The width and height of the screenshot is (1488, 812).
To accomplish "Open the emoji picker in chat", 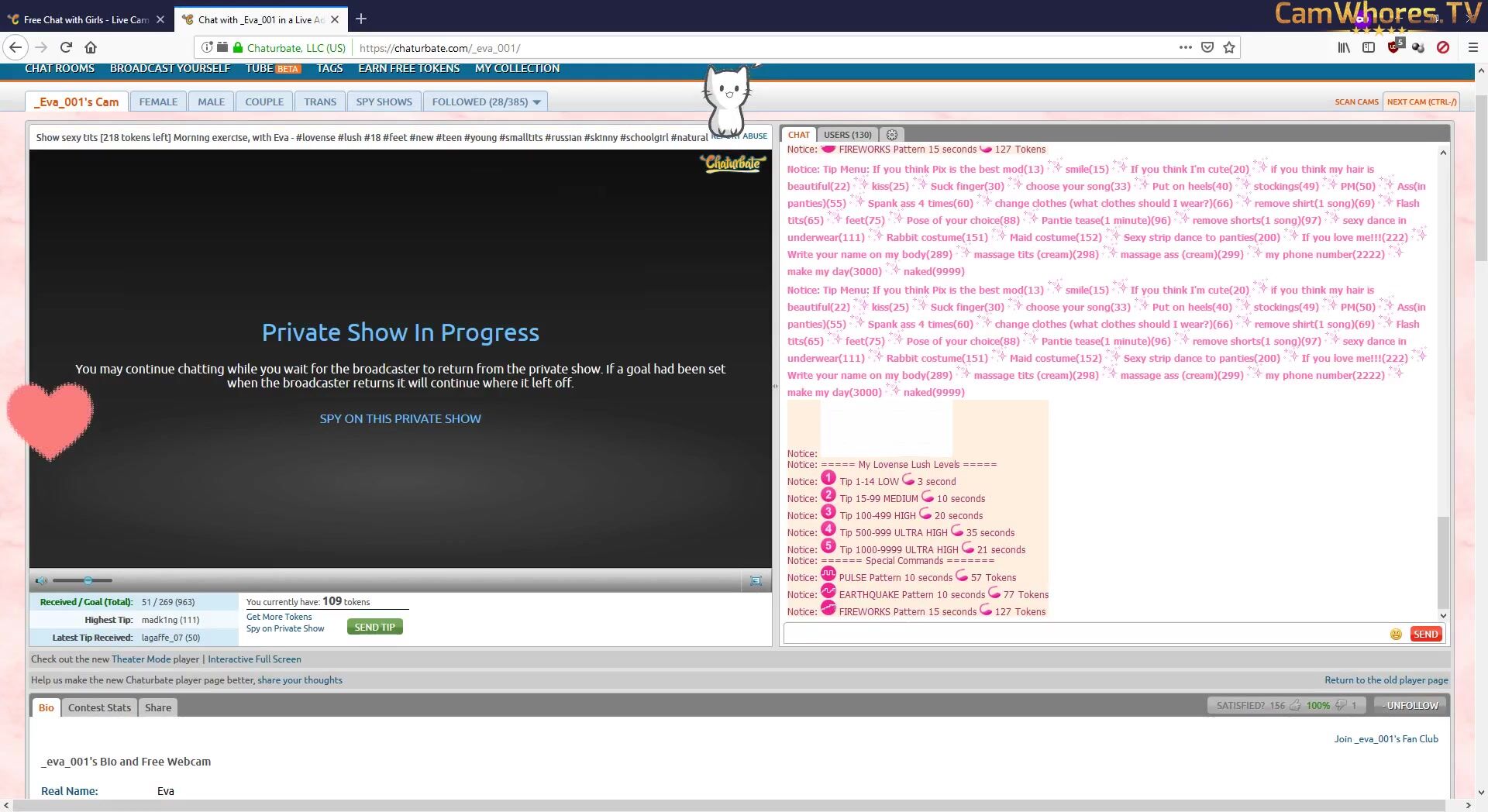I will [x=1396, y=634].
